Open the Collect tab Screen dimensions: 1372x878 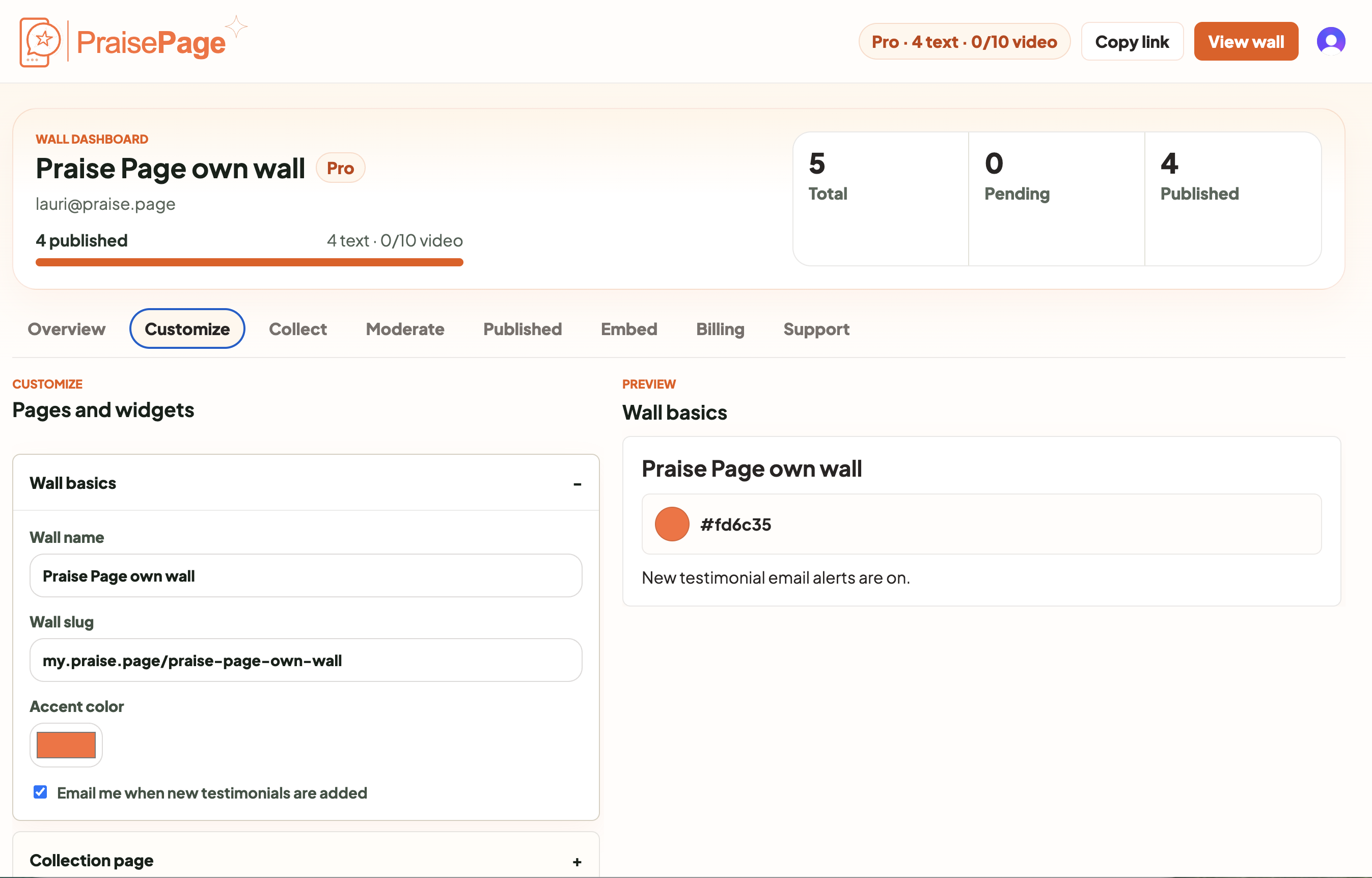pyautogui.click(x=298, y=329)
